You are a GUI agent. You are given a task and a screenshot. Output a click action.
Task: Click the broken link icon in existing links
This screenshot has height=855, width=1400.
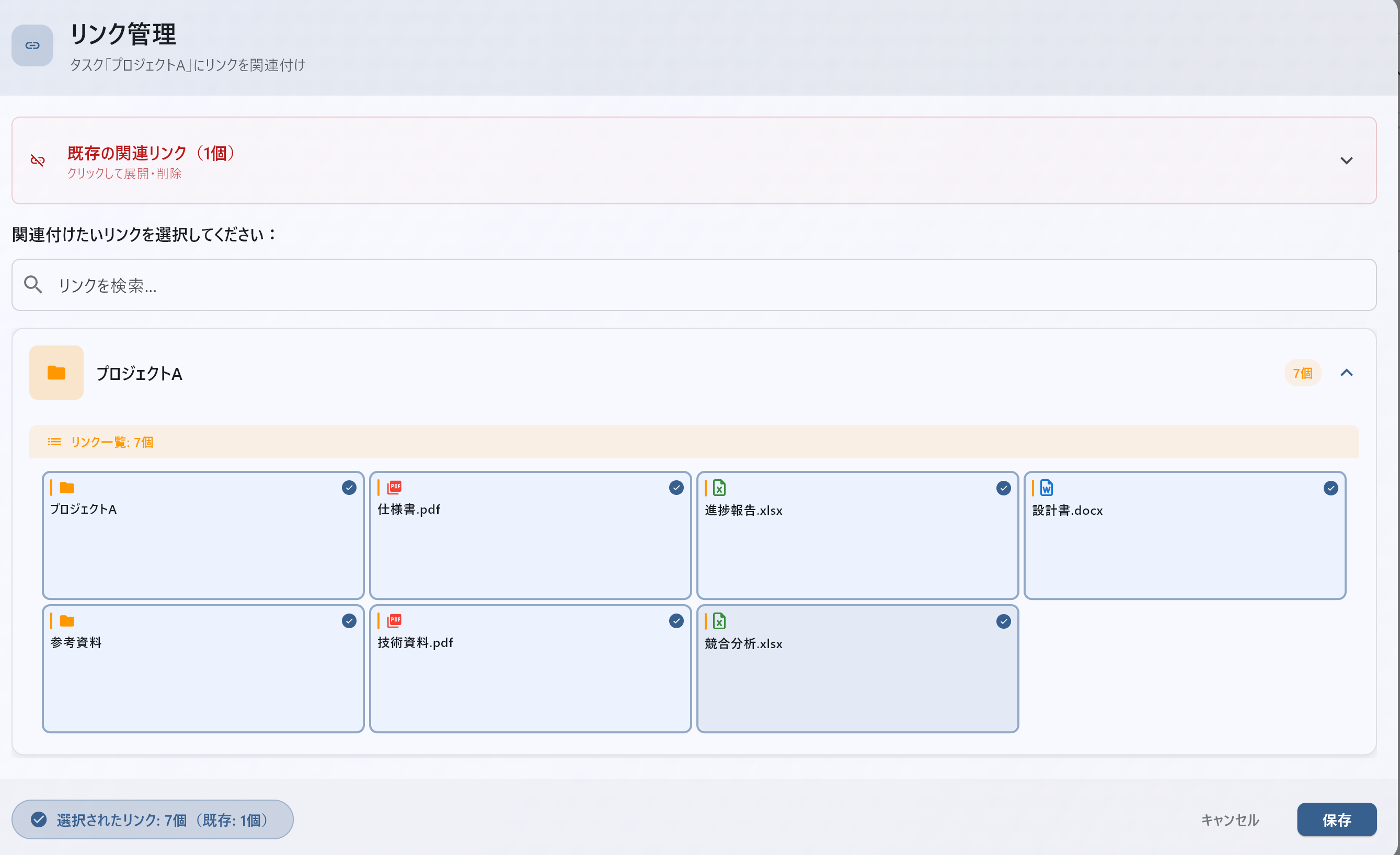(x=38, y=160)
